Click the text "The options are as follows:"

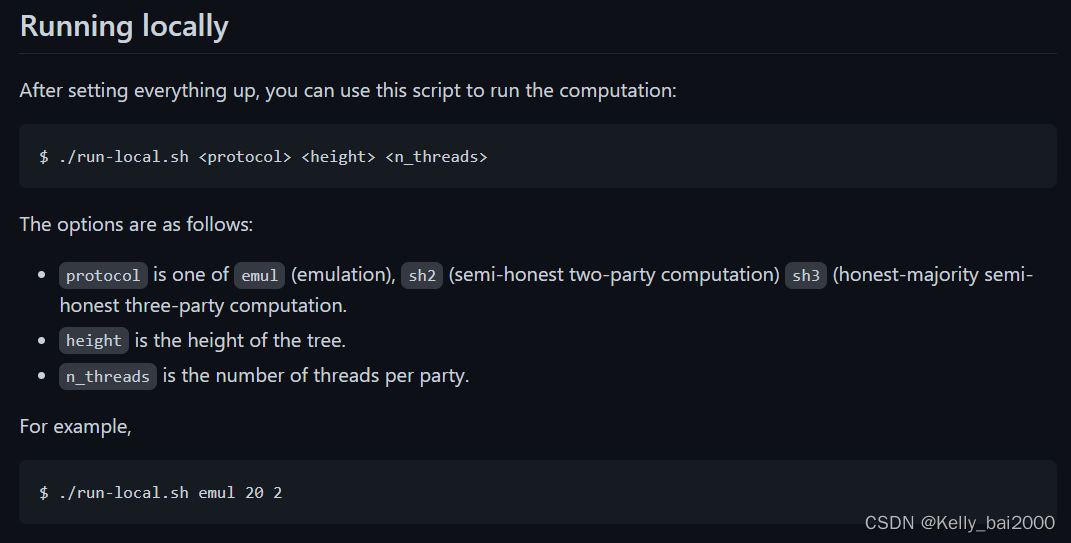pos(137,224)
